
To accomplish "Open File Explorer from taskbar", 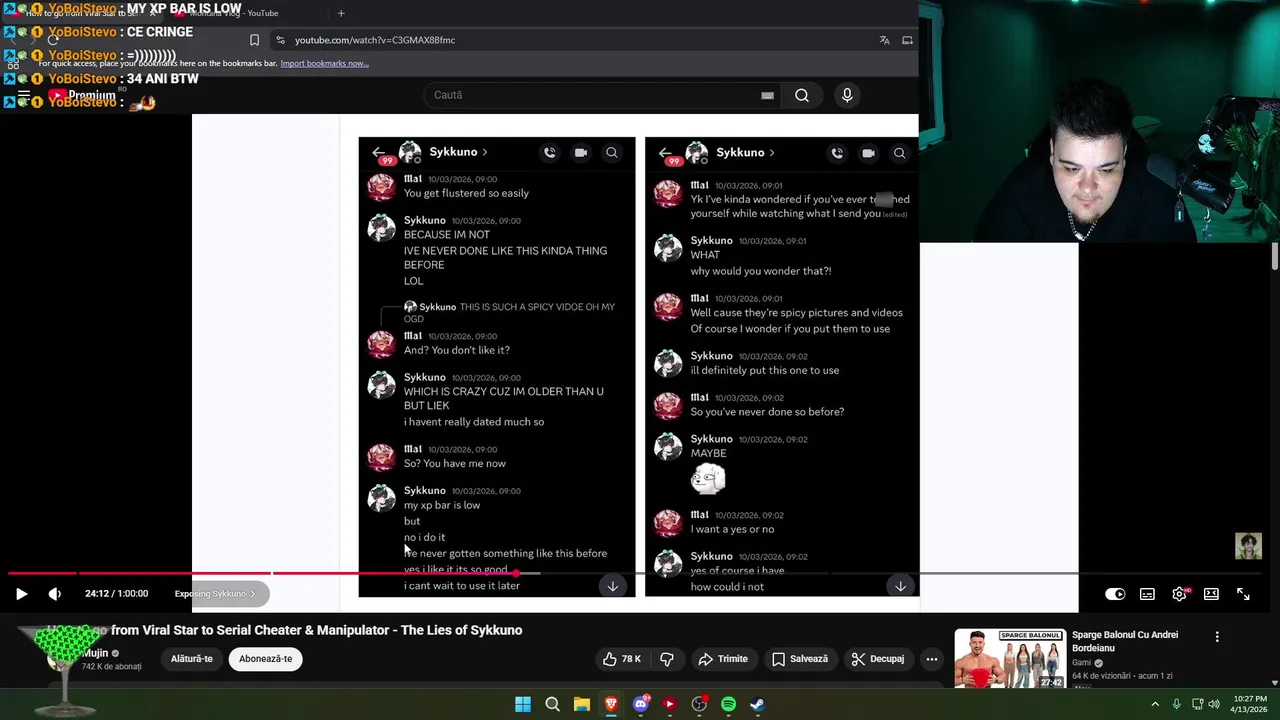I will point(581,704).
